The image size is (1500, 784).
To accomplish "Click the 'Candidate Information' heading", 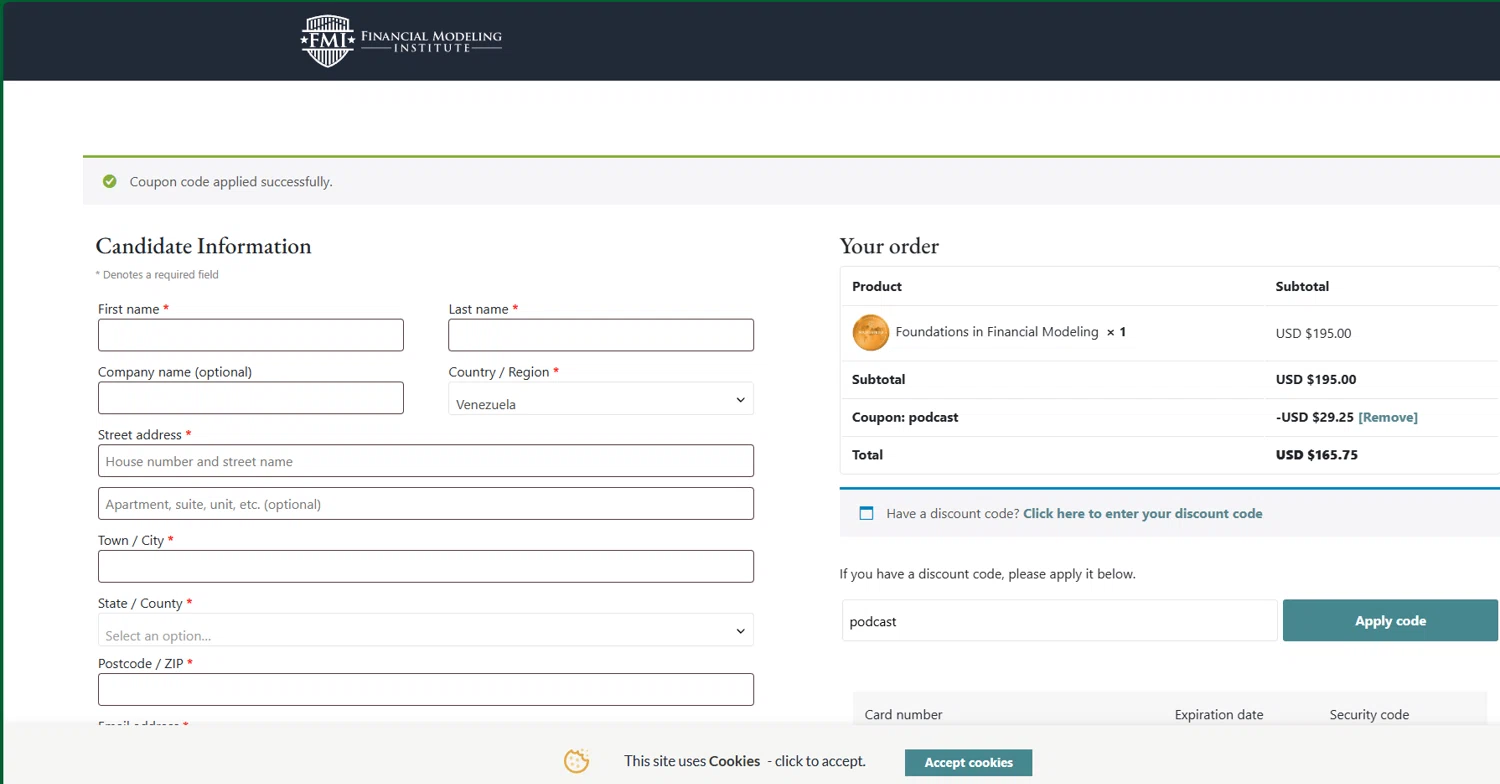I will [204, 246].
